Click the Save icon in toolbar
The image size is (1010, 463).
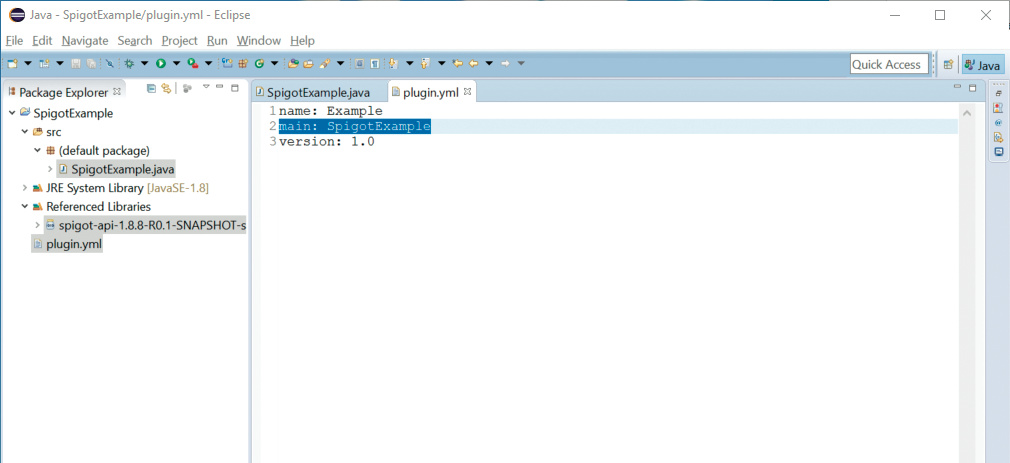[75, 64]
